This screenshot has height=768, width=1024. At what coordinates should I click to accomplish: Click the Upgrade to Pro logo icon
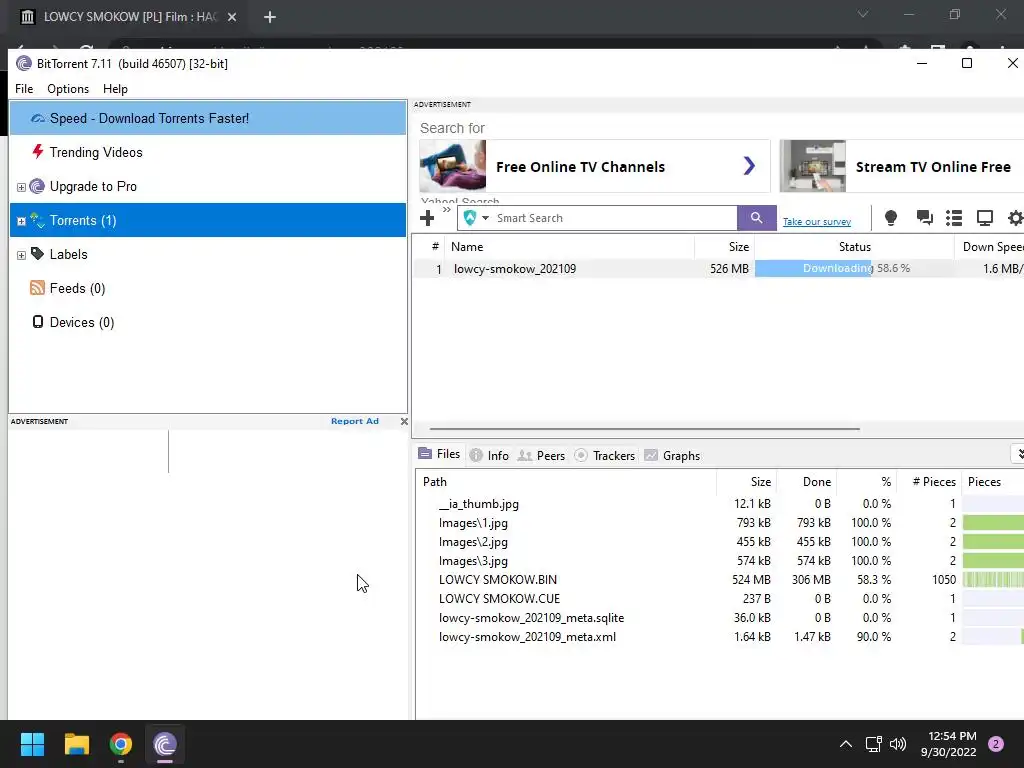pyautogui.click(x=38, y=186)
